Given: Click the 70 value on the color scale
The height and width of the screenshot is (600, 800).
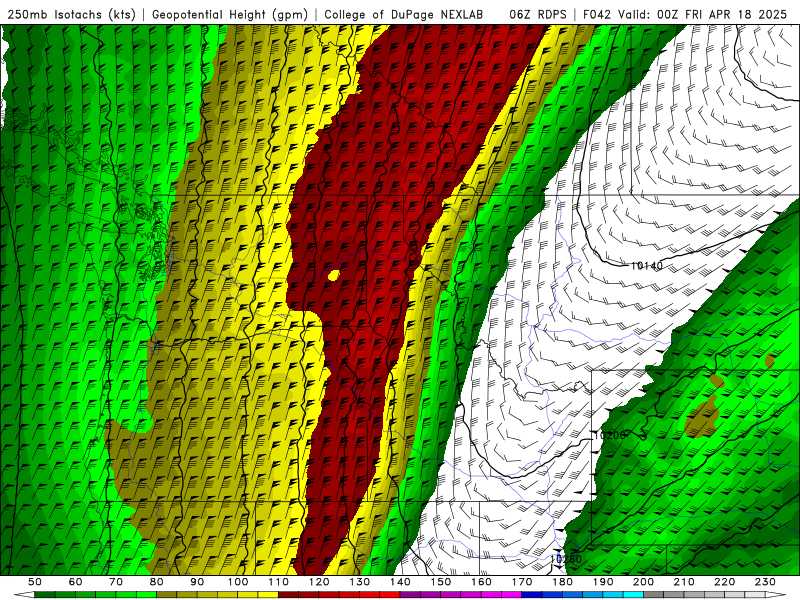Looking at the screenshot, I should tap(116, 582).
